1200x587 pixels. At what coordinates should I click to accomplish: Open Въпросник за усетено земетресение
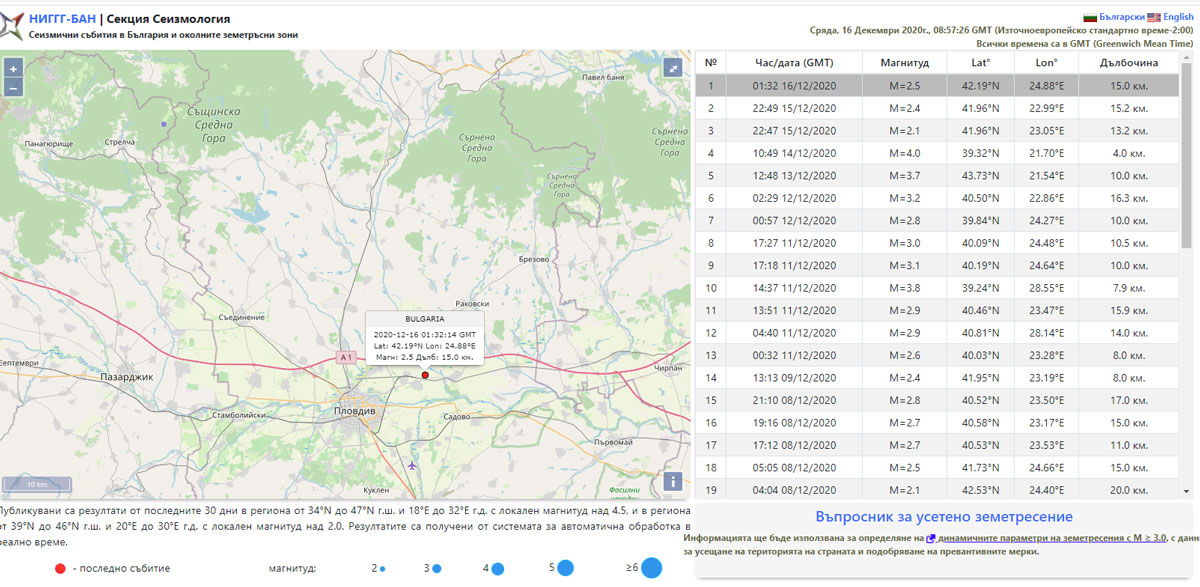tap(943, 516)
